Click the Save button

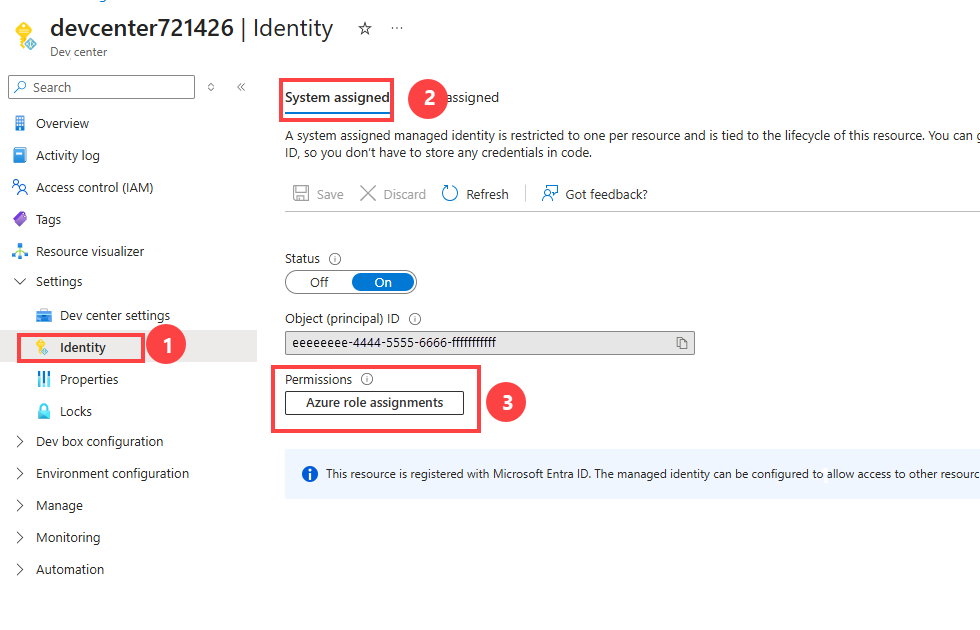(318, 194)
